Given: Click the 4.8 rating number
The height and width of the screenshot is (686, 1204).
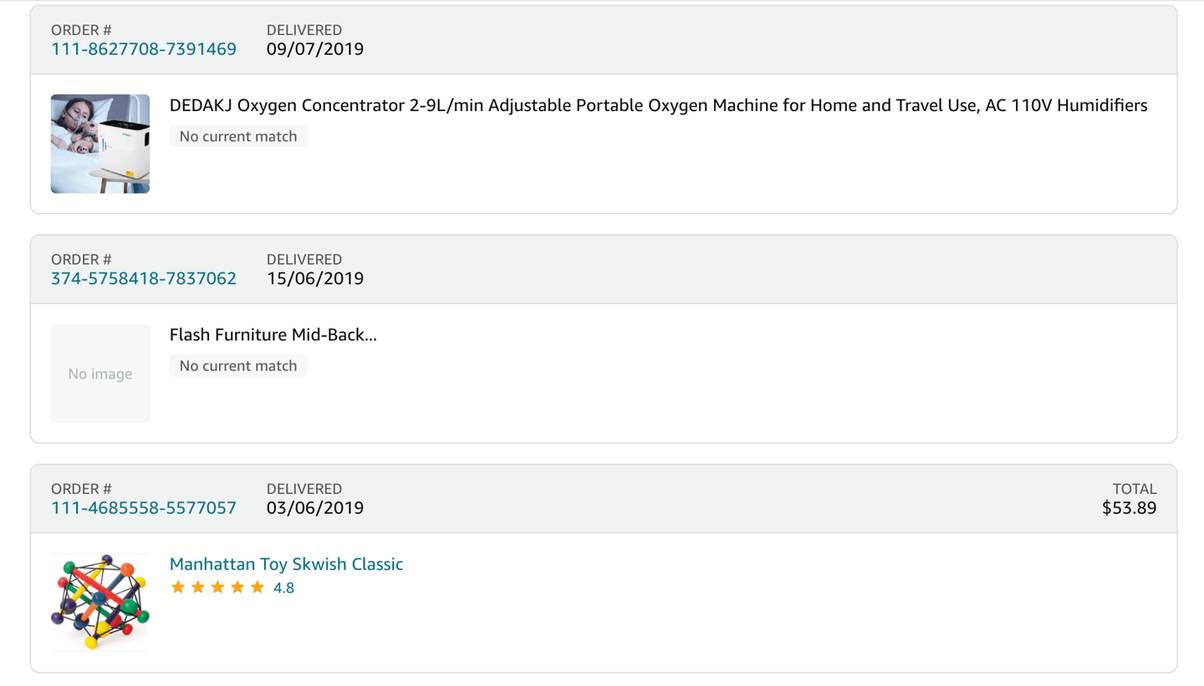Looking at the screenshot, I should [x=284, y=588].
